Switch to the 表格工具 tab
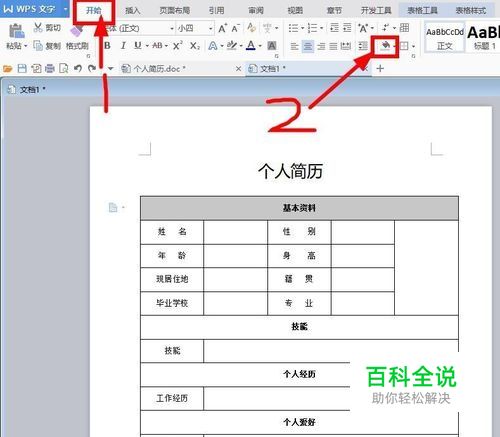 (x=423, y=11)
